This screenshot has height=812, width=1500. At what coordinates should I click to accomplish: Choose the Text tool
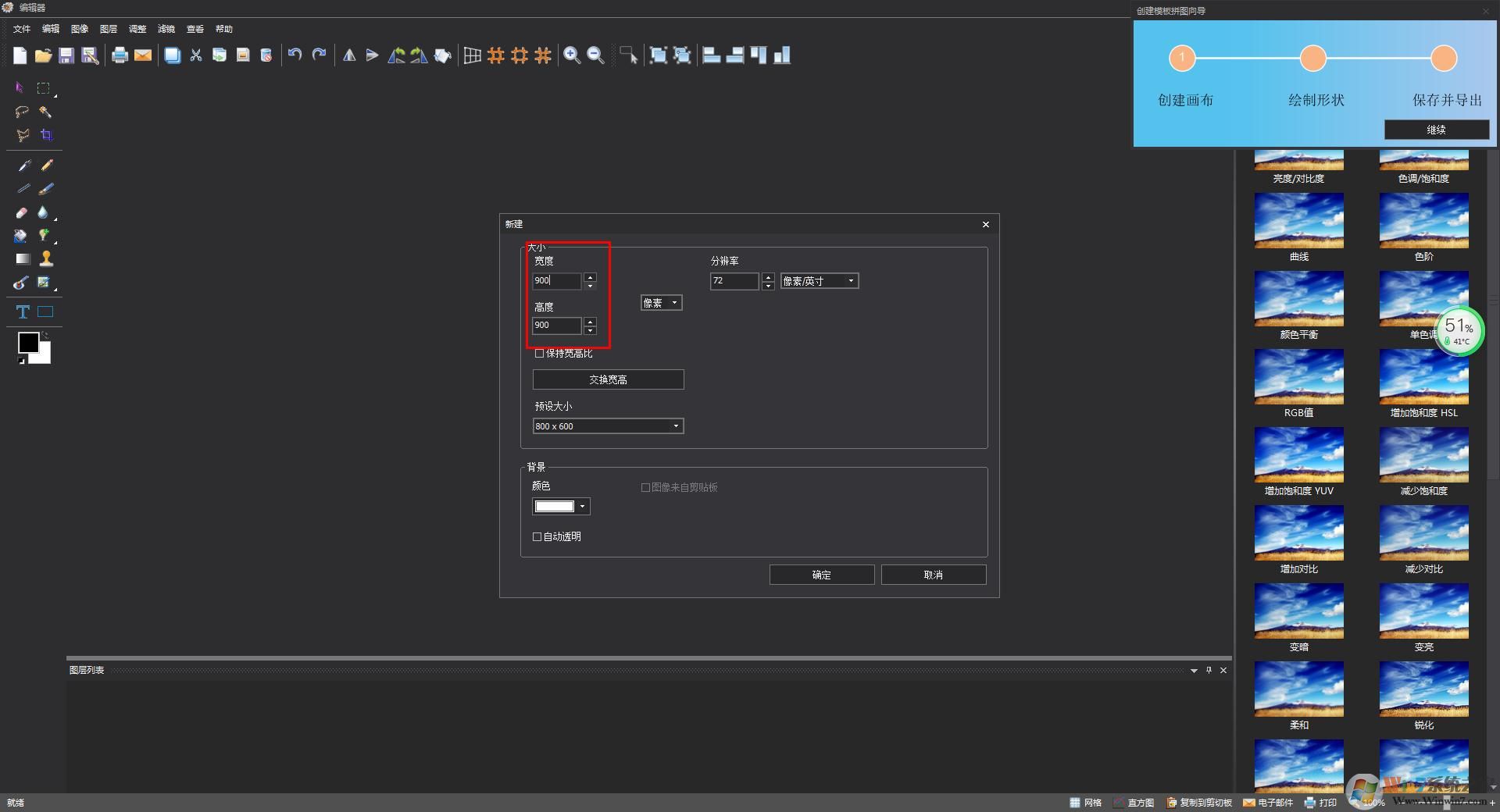click(23, 312)
